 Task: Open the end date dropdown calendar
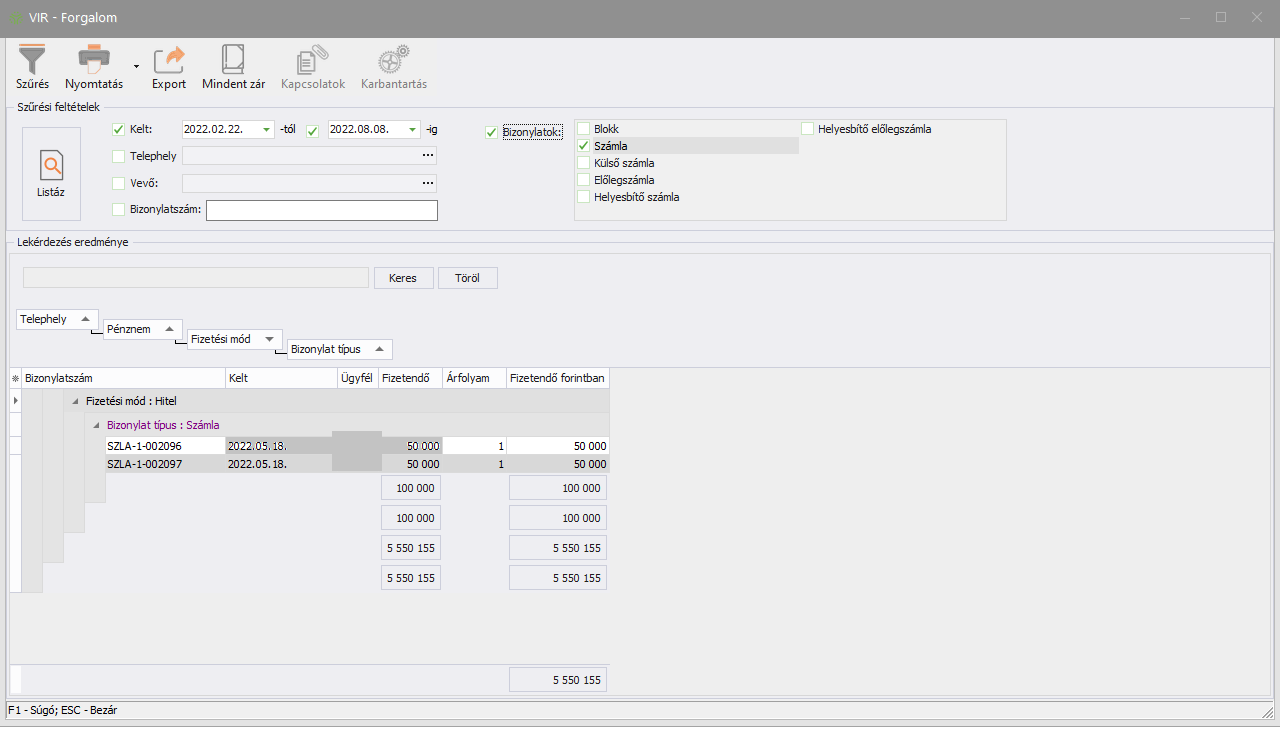[412, 129]
